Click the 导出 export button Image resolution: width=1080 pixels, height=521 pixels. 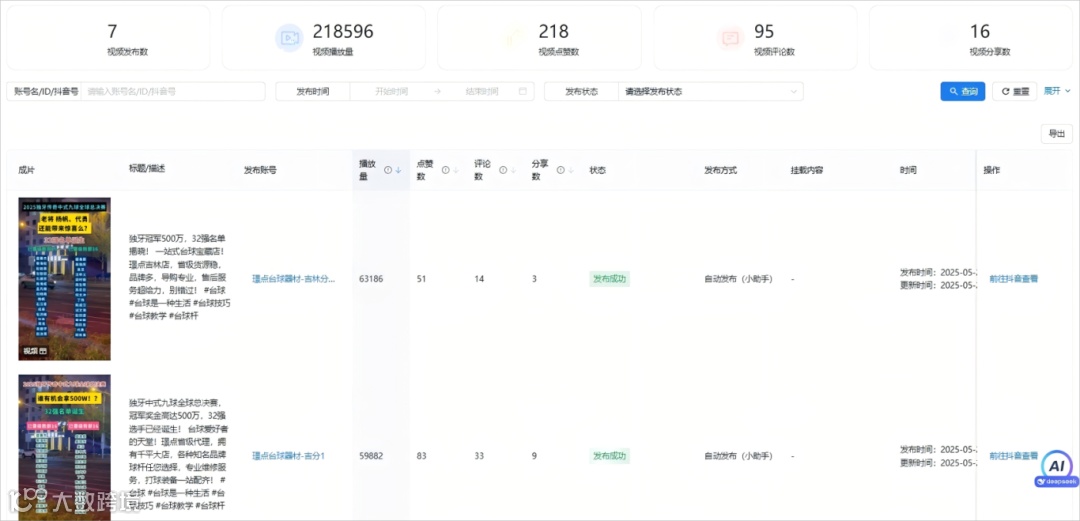coord(1057,134)
